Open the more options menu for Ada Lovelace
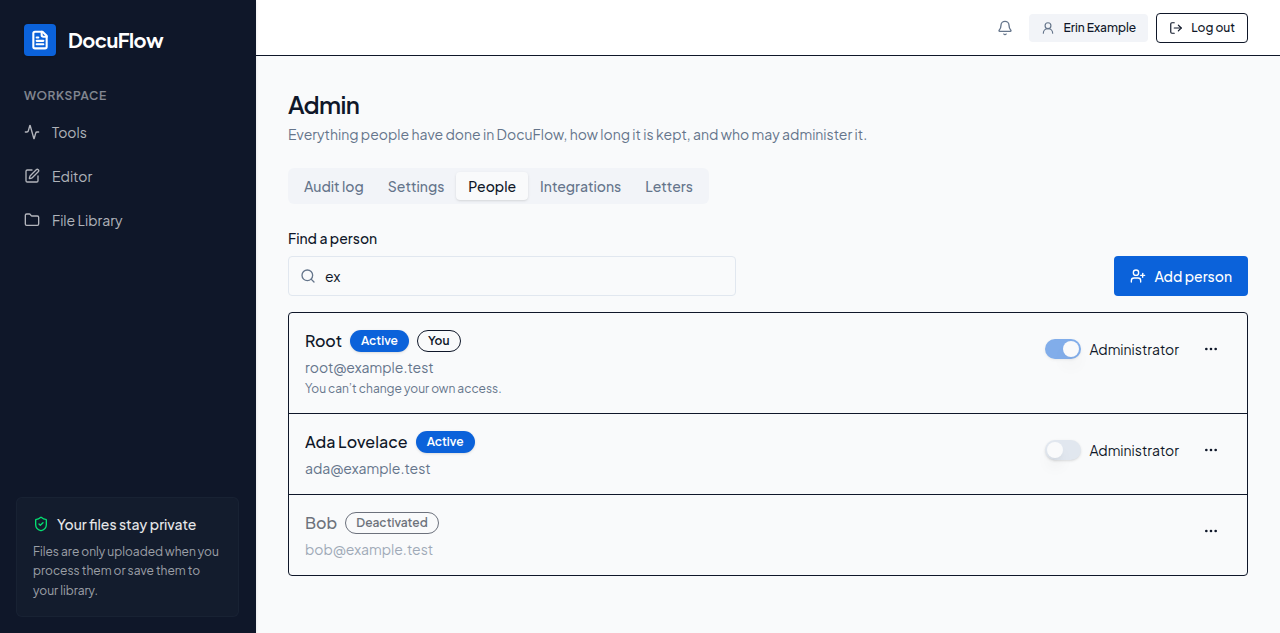 [1211, 450]
